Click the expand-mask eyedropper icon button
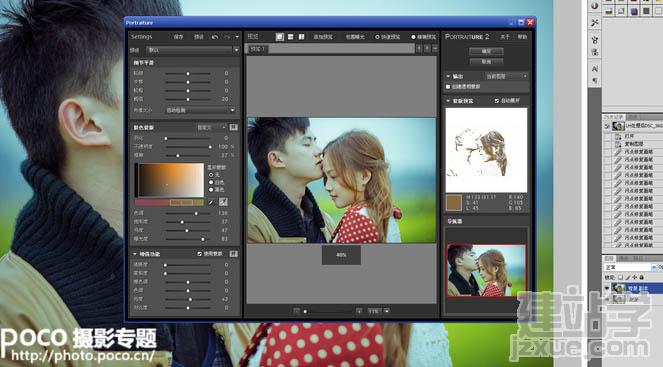Screen dimensions: 663x367 coord(223,202)
